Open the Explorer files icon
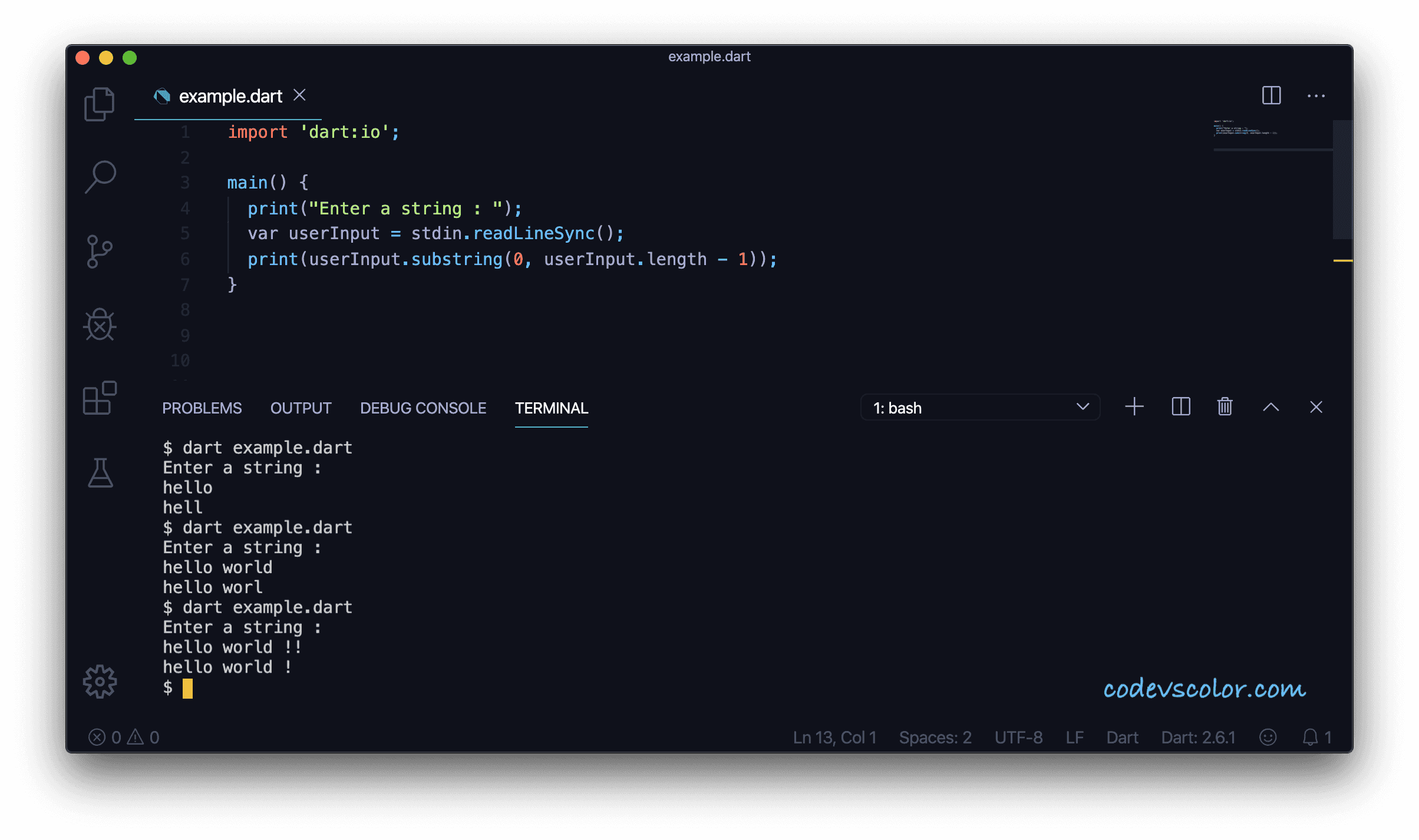This screenshot has height=840, width=1419. tap(100, 104)
